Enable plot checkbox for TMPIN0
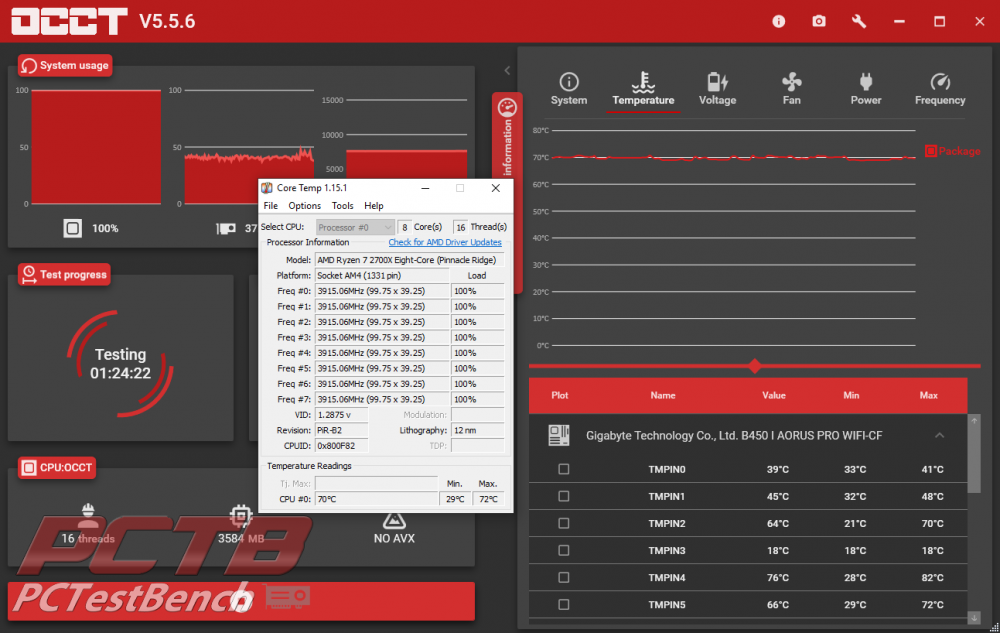1000x633 pixels. point(564,470)
